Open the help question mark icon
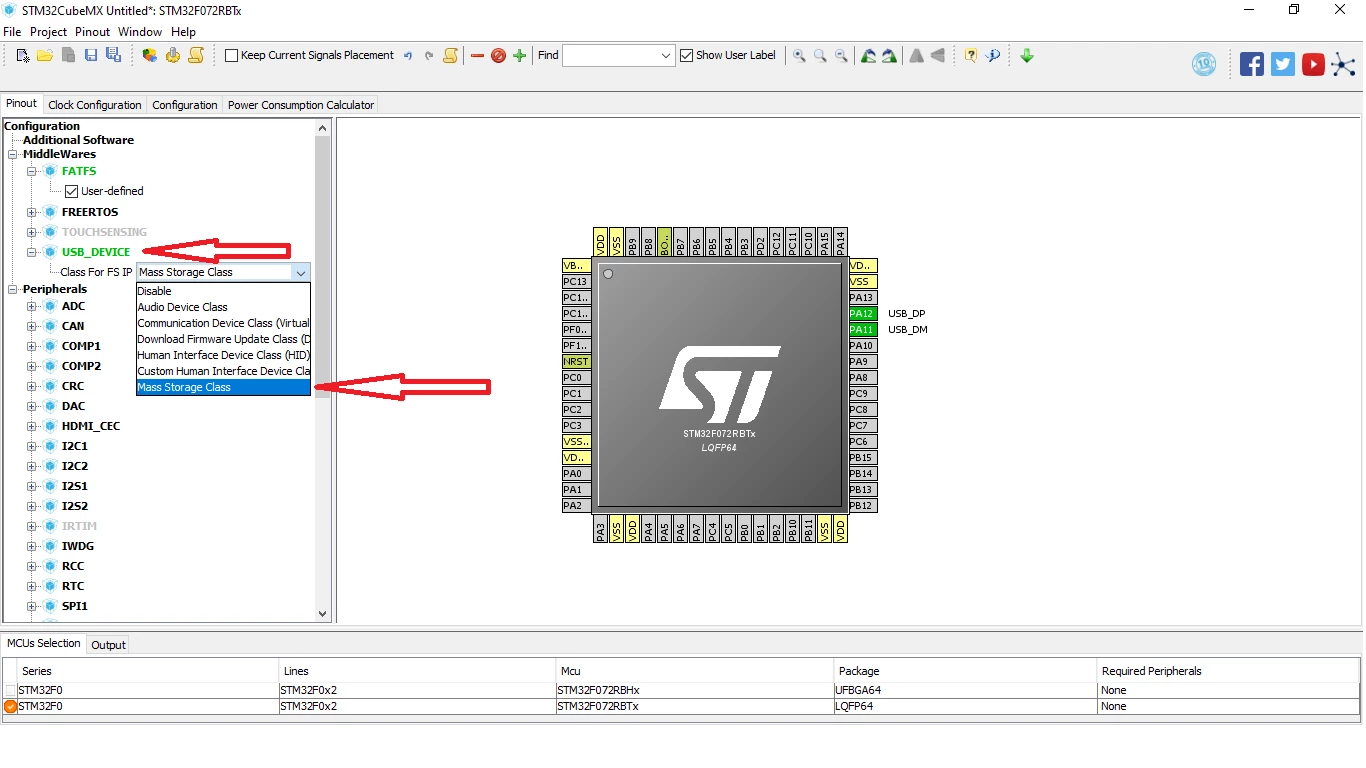1366x768 pixels. coord(970,56)
